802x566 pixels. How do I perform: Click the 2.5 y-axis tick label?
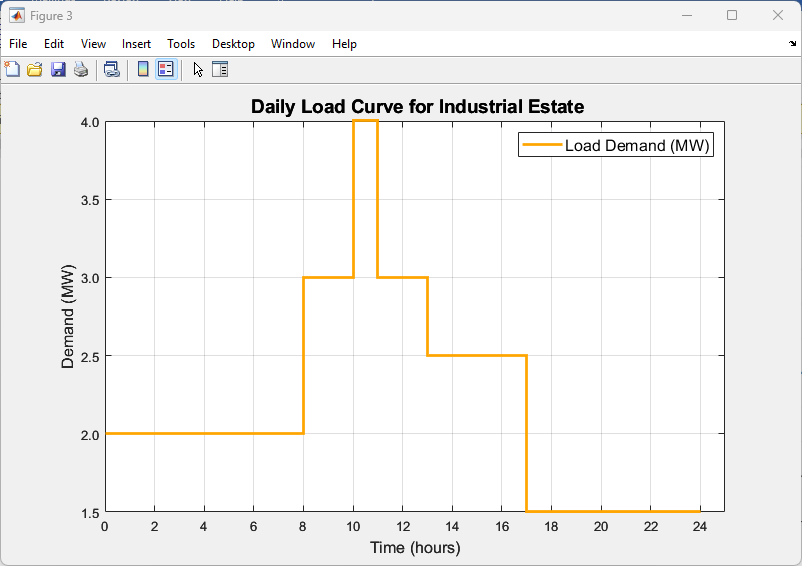click(x=90, y=356)
